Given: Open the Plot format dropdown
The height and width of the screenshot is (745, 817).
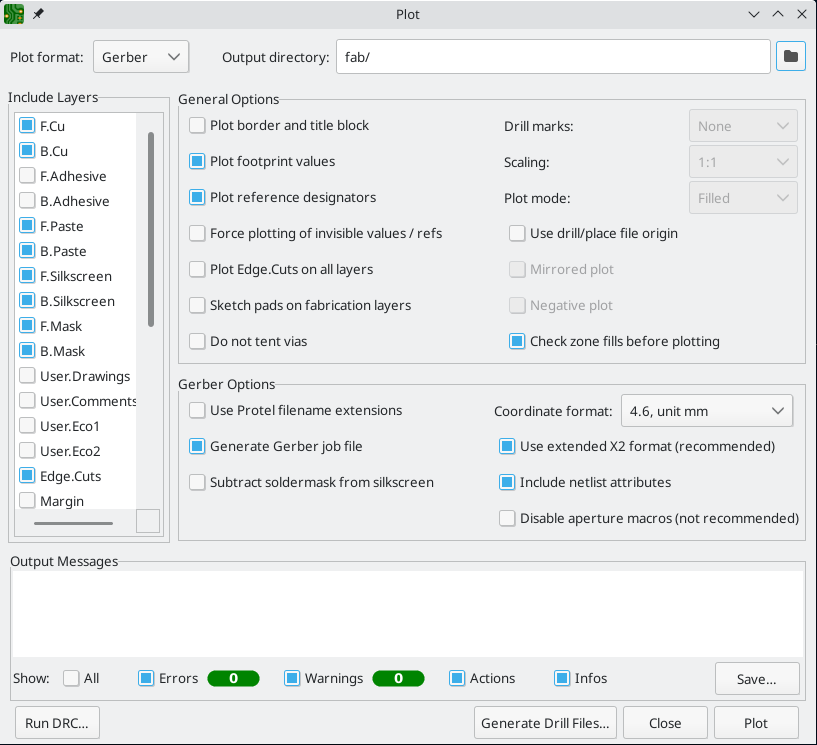Looking at the screenshot, I should (141, 57).
